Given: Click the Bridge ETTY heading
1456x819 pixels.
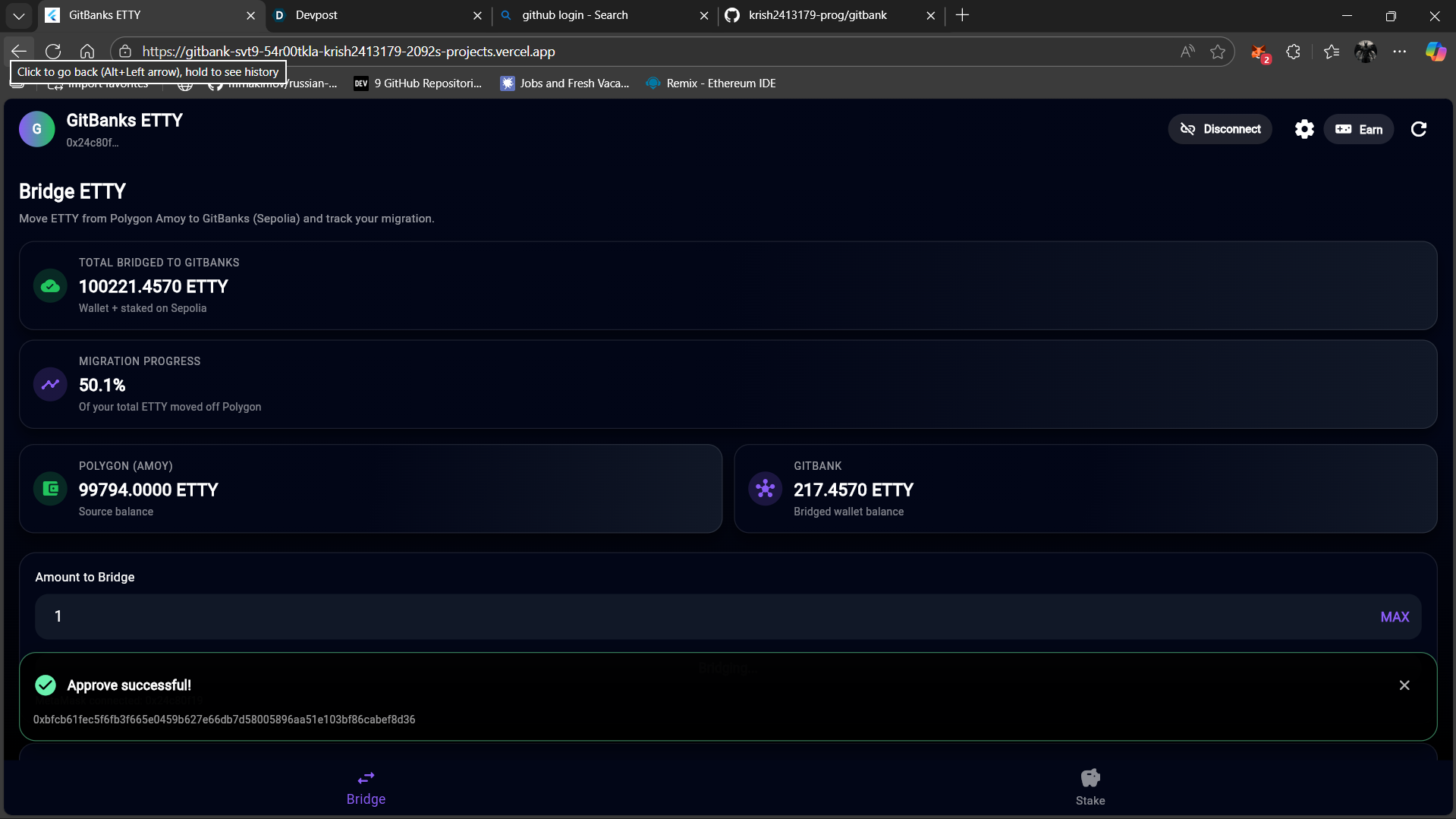Looking at the screenshot, I should (x=72, y=191).
